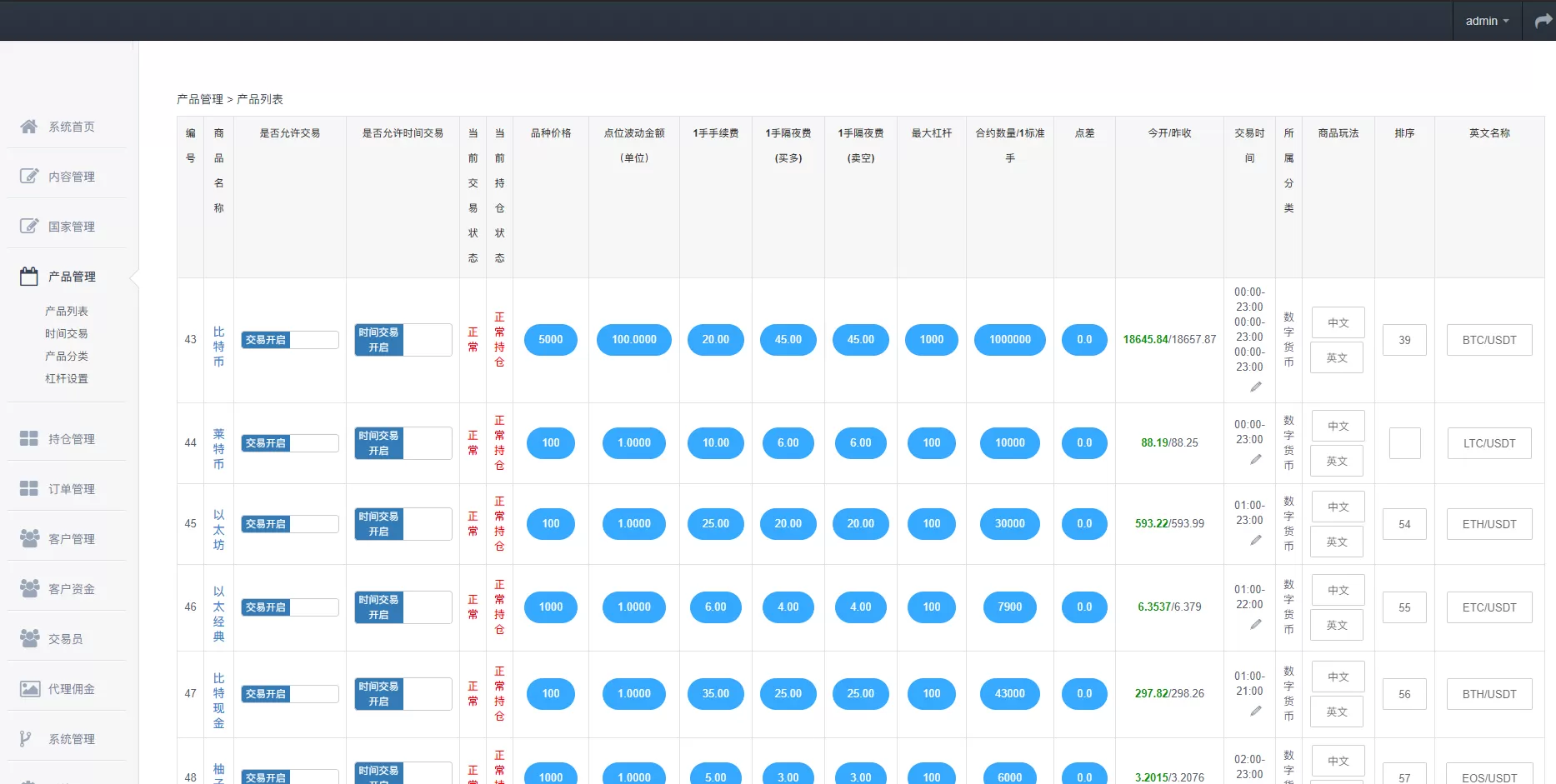Click the branch icon beside 系统管理
Image resolution: width=1556 pixels, height=784 pixels.
point(26,738)
